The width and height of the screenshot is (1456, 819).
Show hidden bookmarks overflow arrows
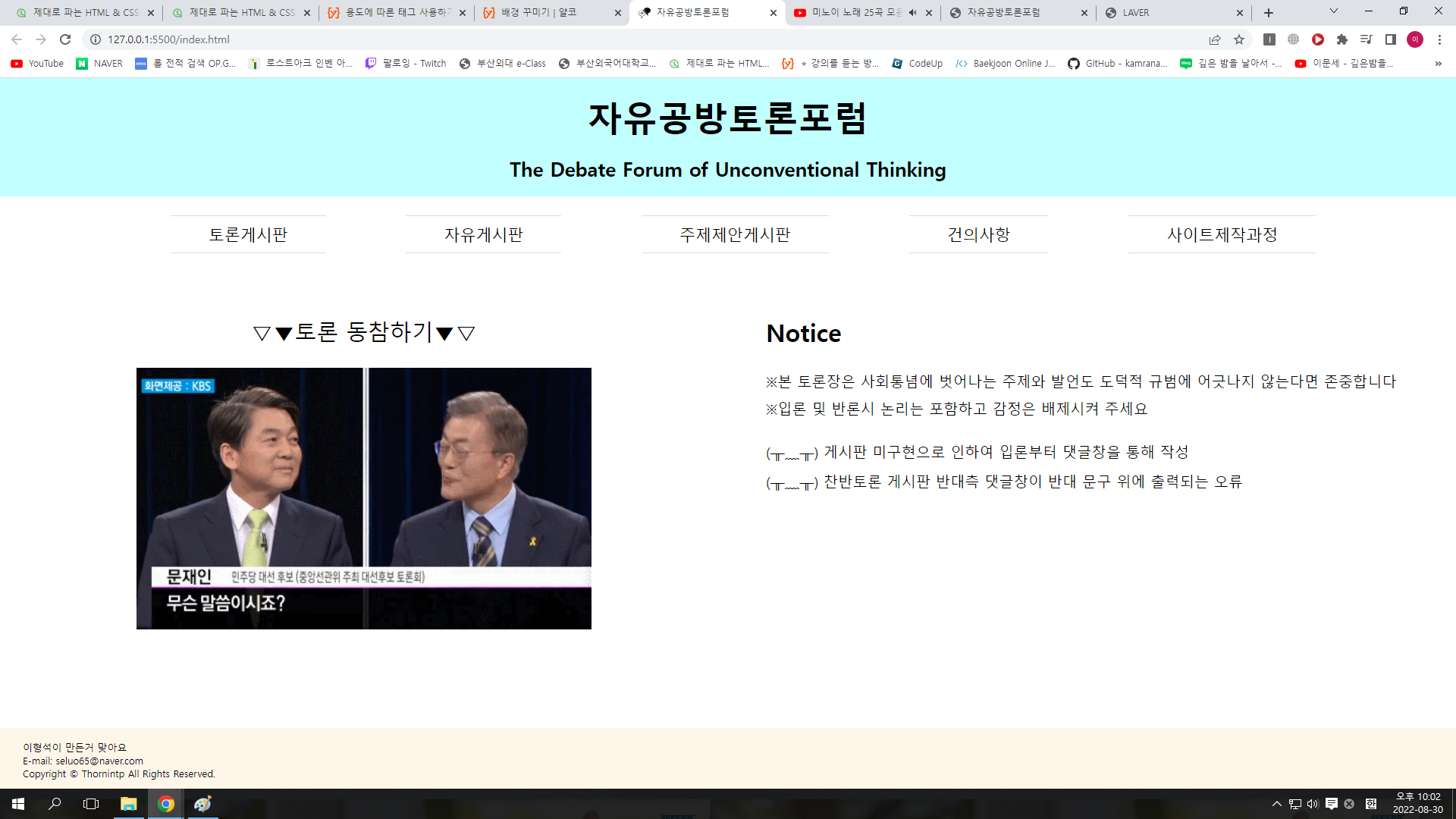tap(1438, 64)
